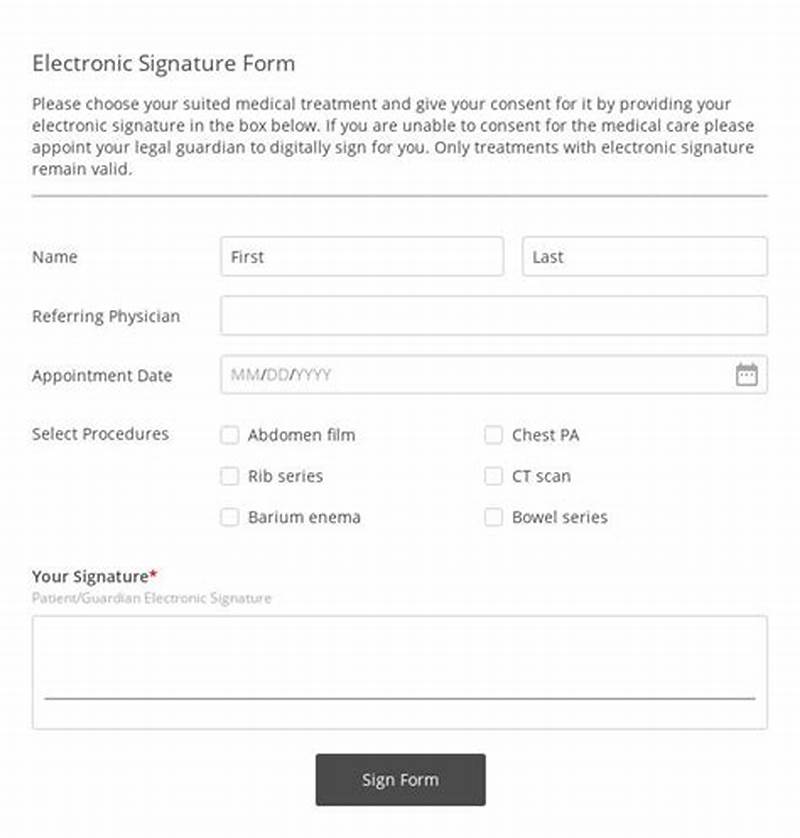Enable the Bowel series procedure
The width and height of the screenshot is (800, 838).
coord(493,517)
